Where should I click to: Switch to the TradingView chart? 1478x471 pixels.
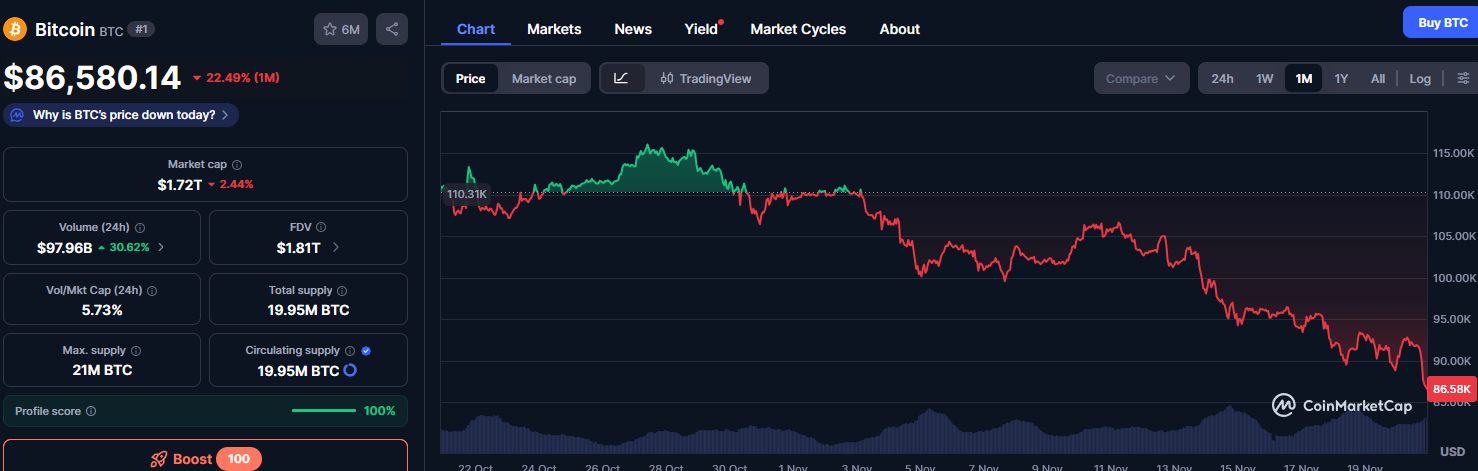(705, 78)
